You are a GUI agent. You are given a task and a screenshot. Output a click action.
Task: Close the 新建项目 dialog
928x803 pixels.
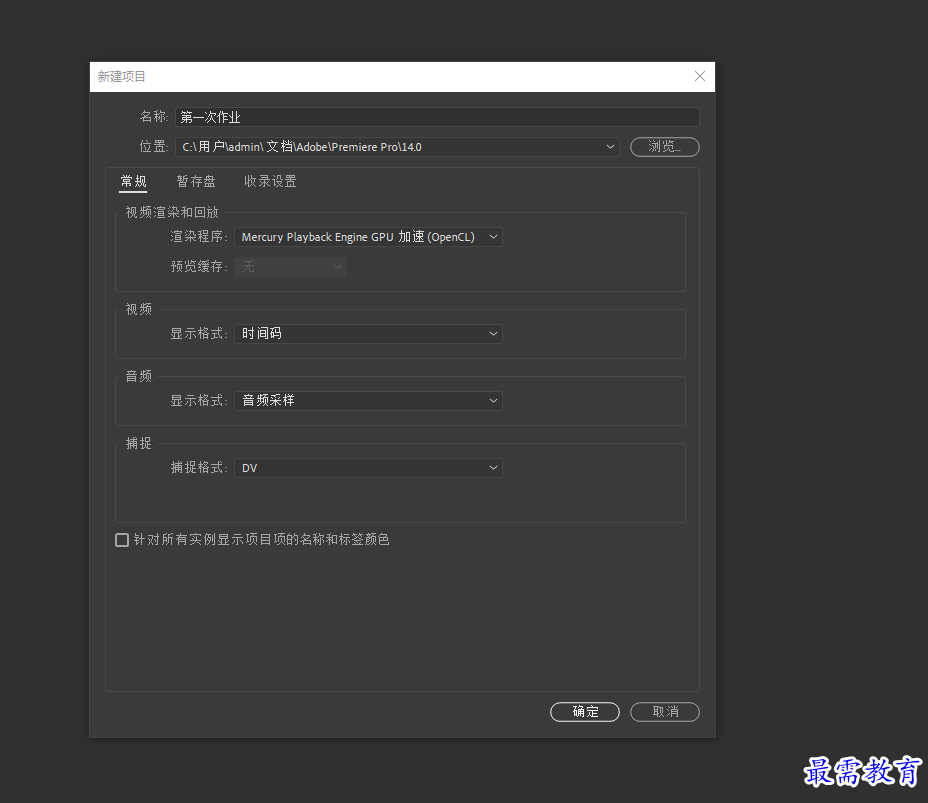700,76
